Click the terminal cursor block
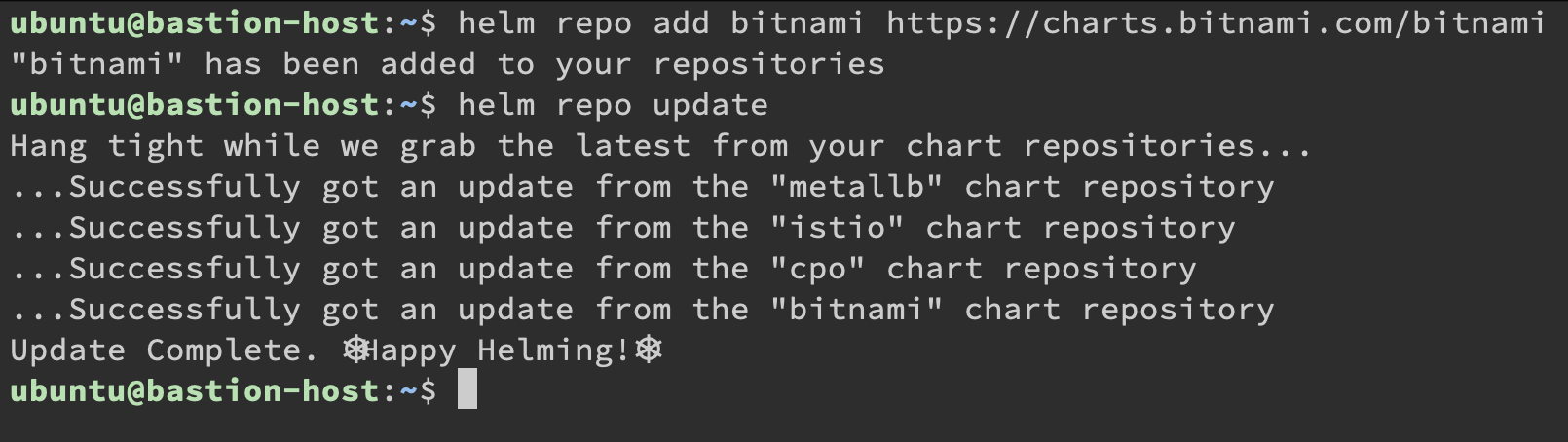 coord(467,390)
